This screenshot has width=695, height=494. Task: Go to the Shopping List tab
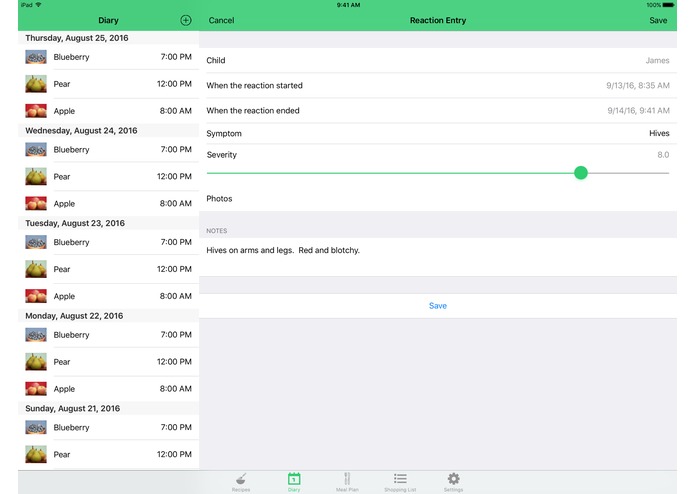click(400, 482)
